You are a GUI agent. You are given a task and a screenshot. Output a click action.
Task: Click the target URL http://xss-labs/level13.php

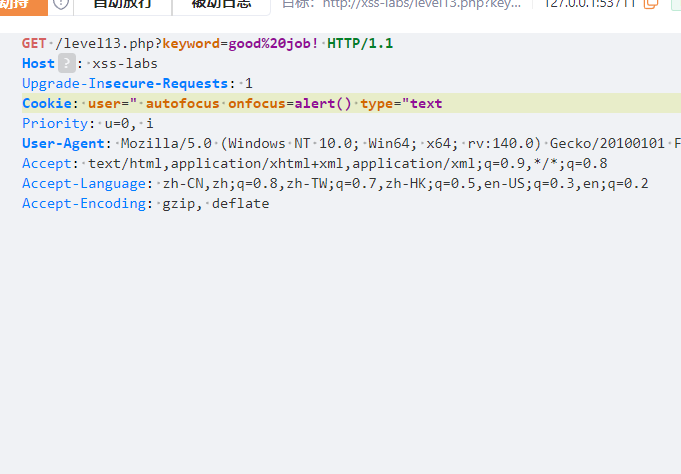click(x=421, y=4)
